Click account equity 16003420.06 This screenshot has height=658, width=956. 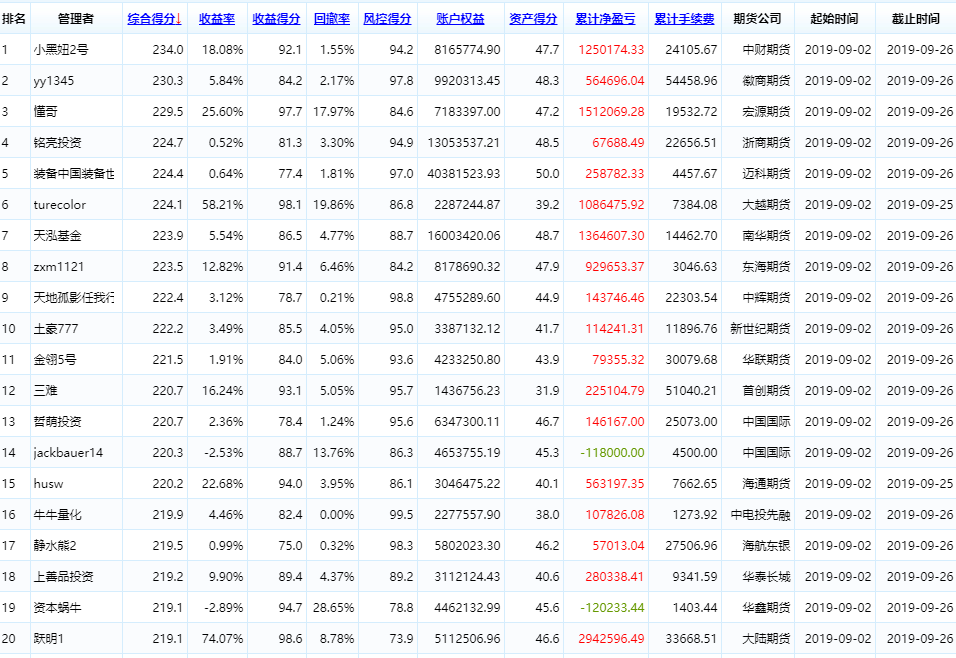[463, 236]
